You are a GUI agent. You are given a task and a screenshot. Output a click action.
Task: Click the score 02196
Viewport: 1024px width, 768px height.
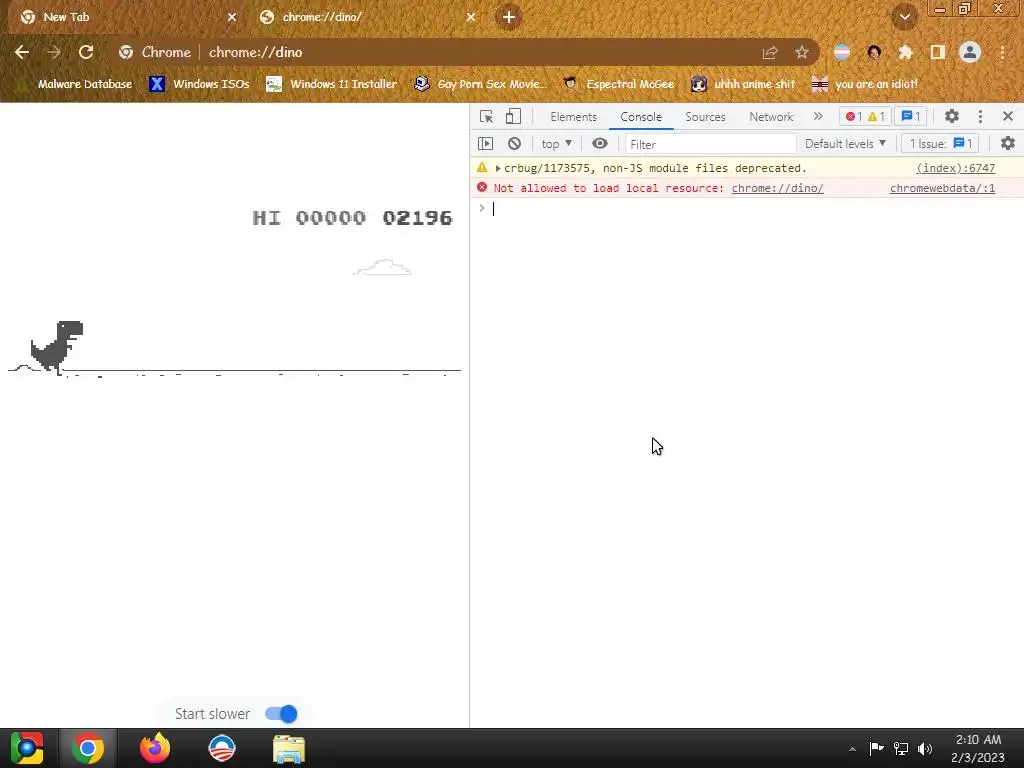click(x=417, y=217)
